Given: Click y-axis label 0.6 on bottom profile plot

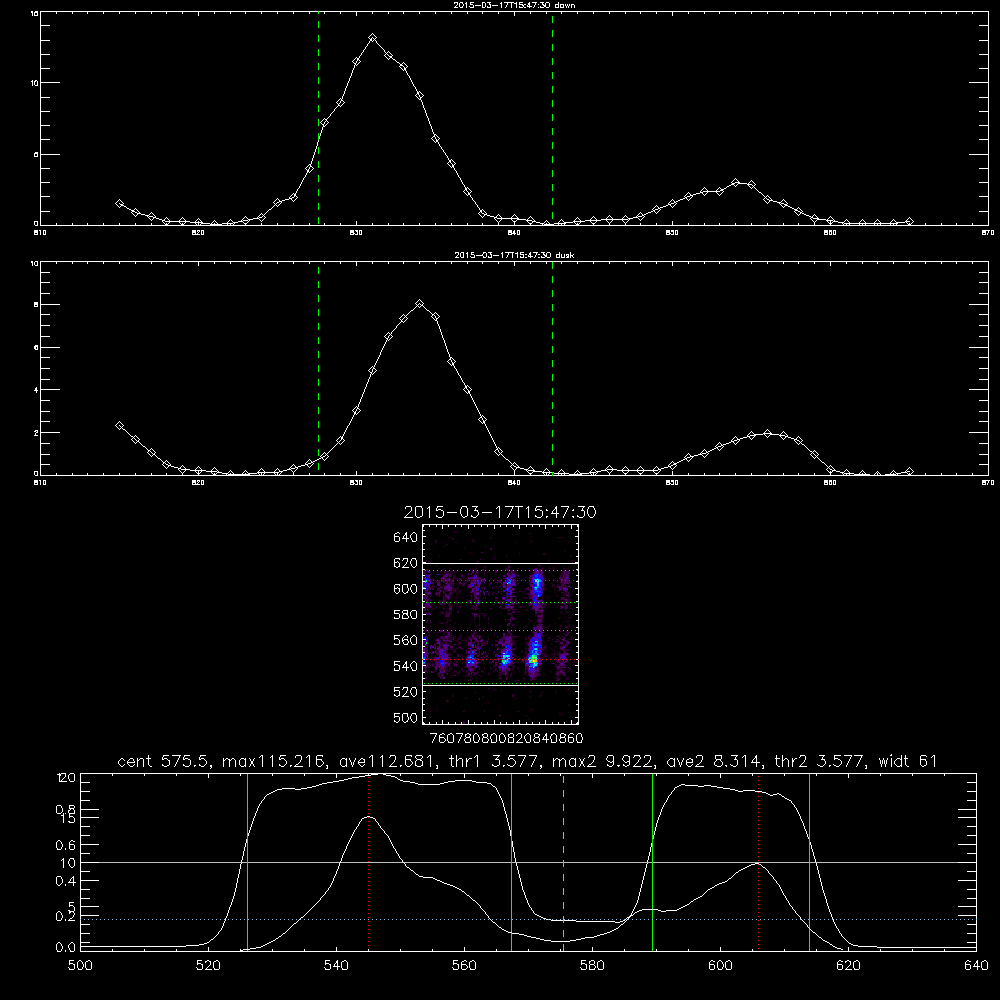Looking at the screenshot, I should coord(66,845).
